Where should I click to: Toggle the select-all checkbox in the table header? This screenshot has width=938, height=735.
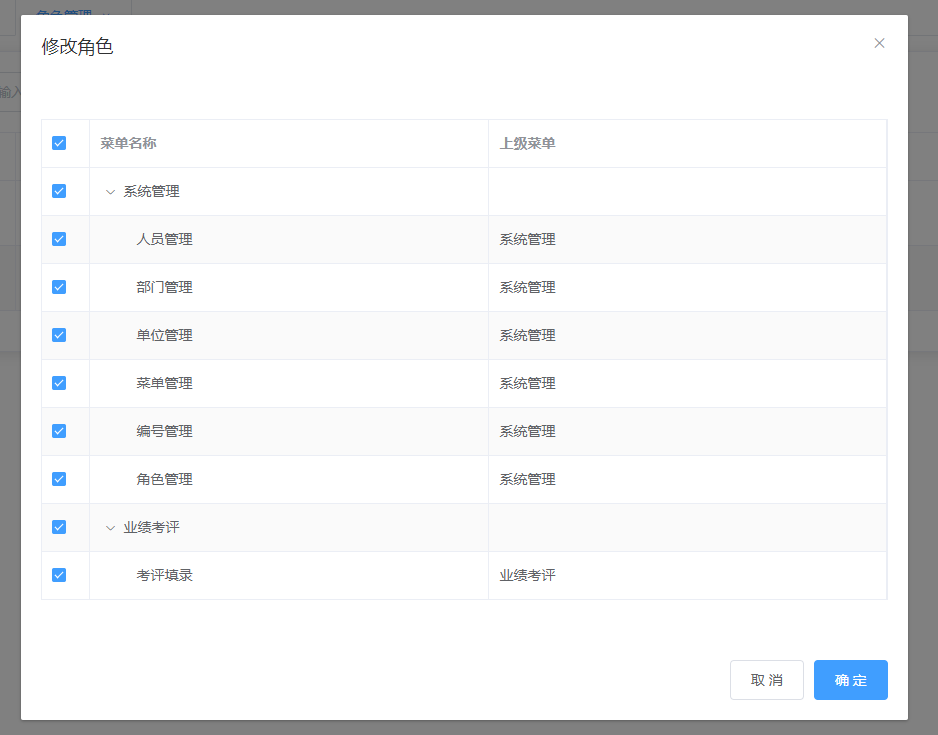point(59,143)
